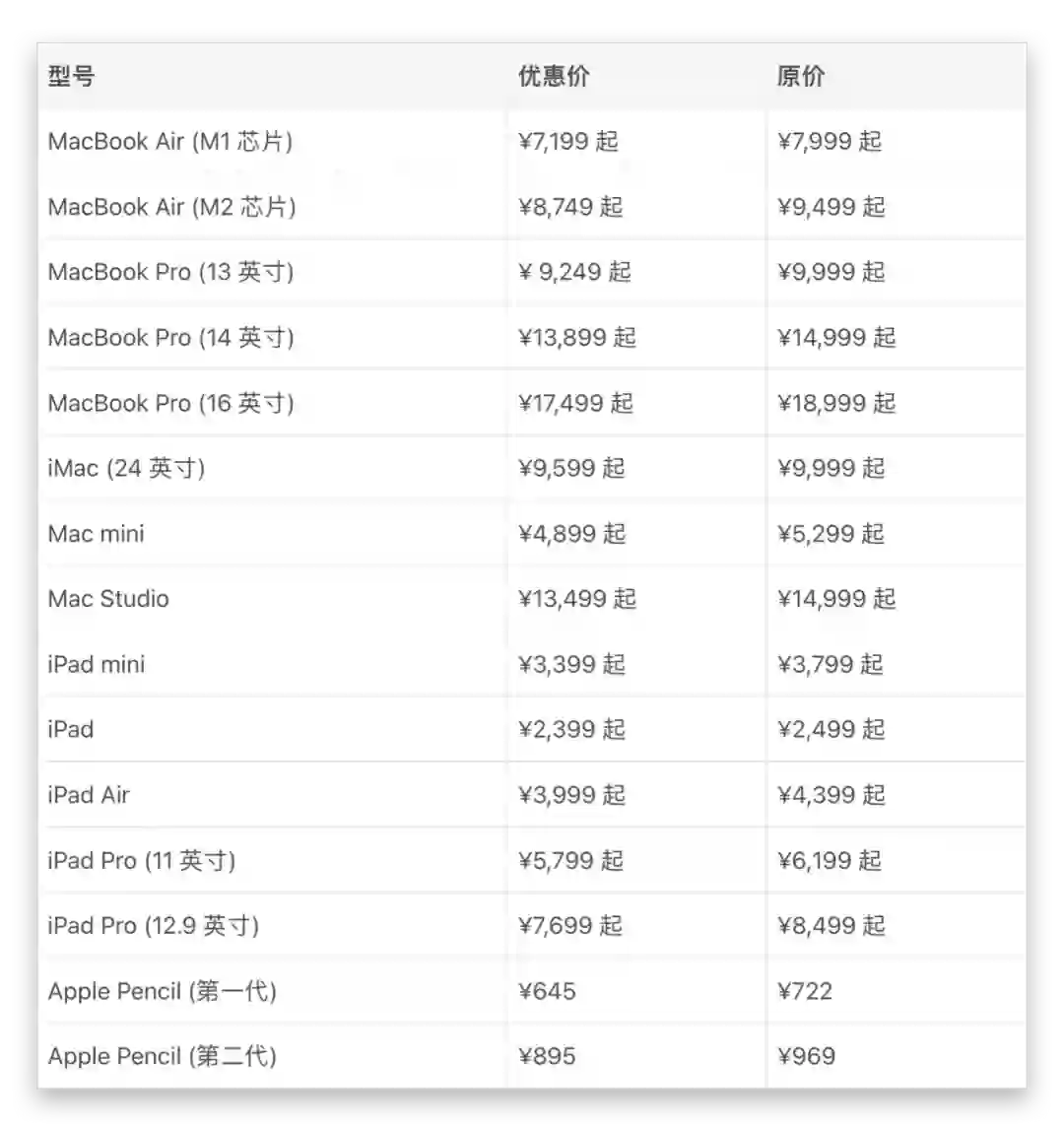Select the MacBook Pro (13 英寸) row label
The image size is (1064, 1130).
coord(170,272)
